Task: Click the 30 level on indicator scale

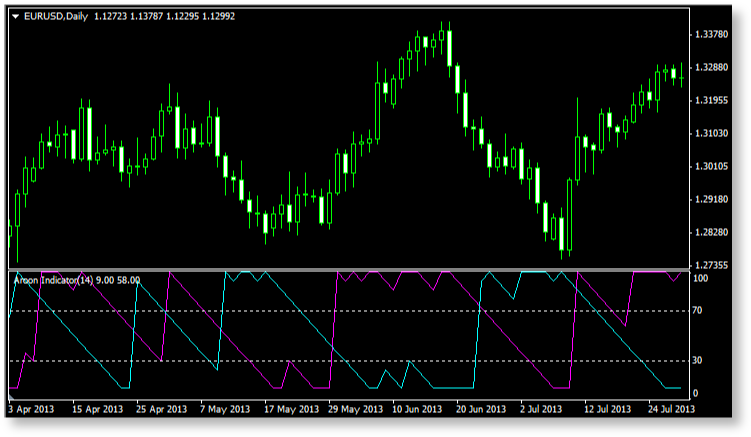Action: (x=699, y=360)
